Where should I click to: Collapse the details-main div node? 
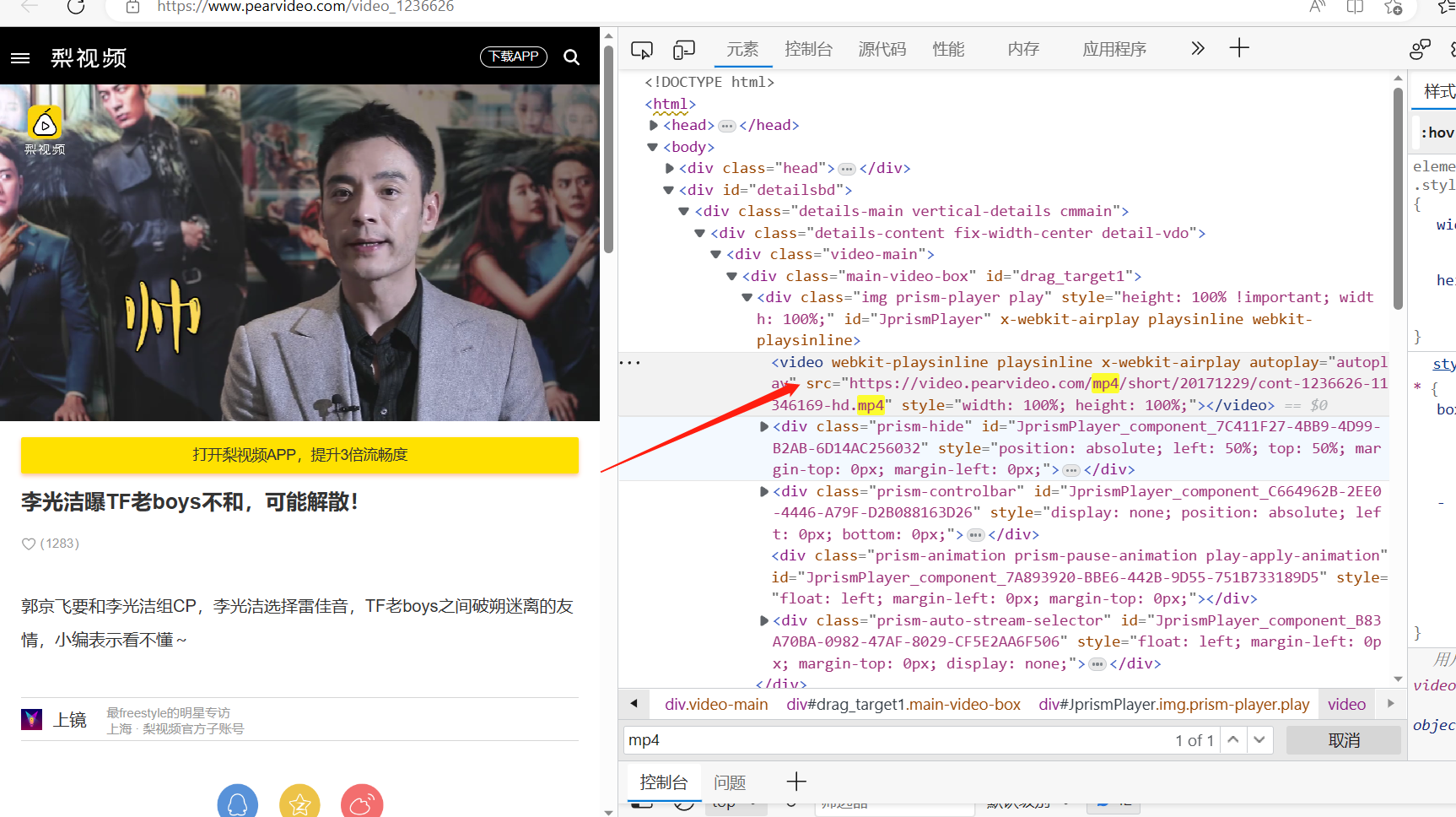(684, 211)
